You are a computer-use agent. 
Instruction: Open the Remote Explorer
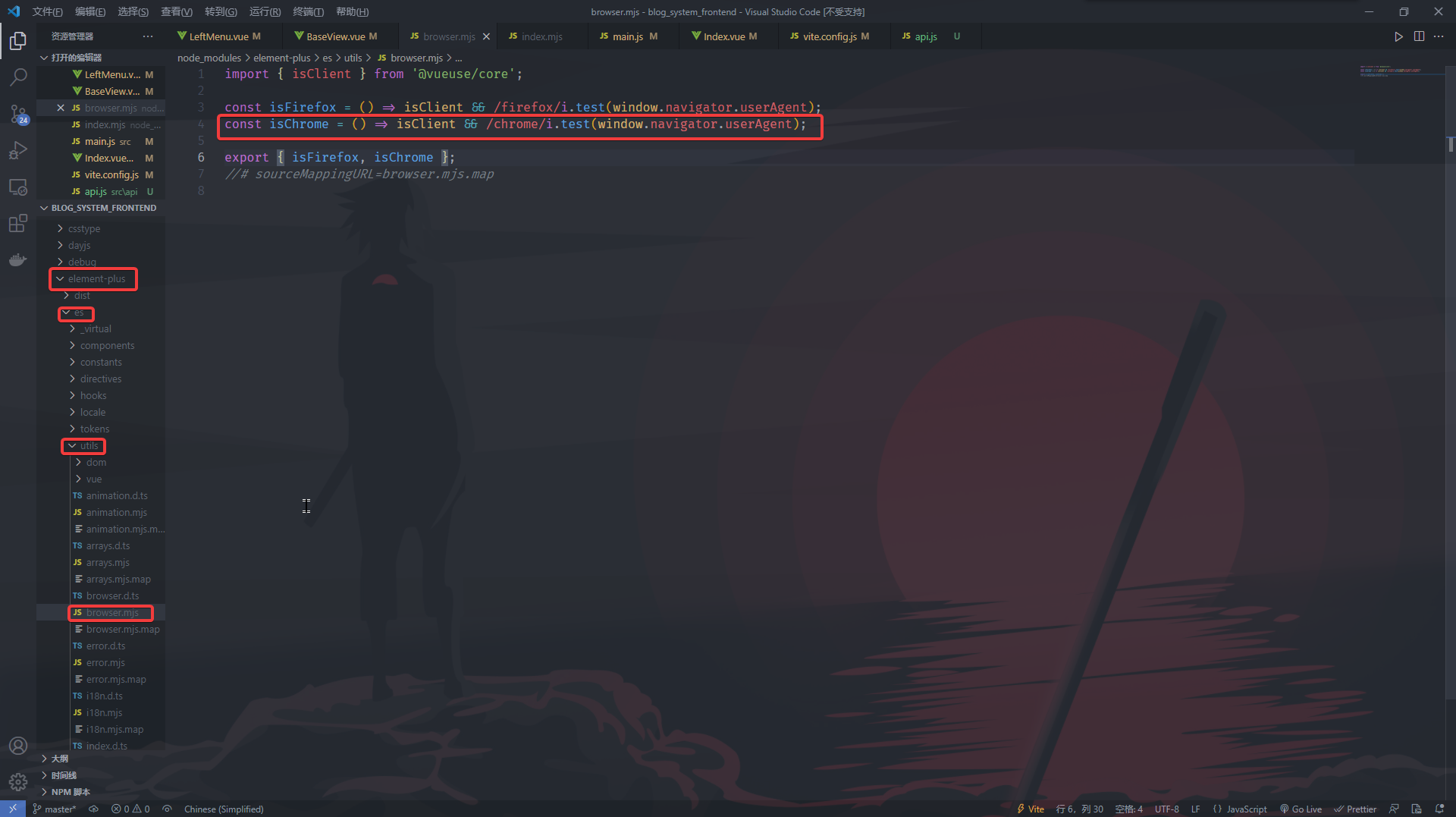[x=18, y=187]
